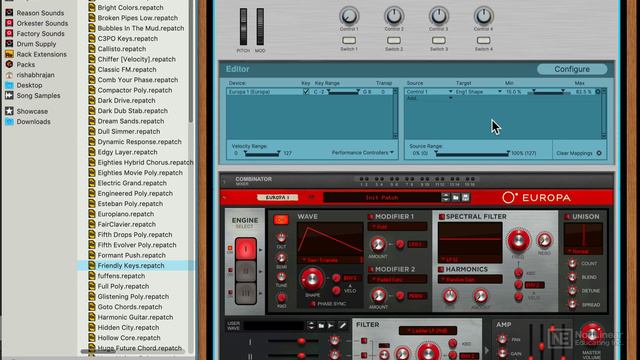This screenshot has width=640, height=360.
Task: Open Song Samples location
Action: 38,96
